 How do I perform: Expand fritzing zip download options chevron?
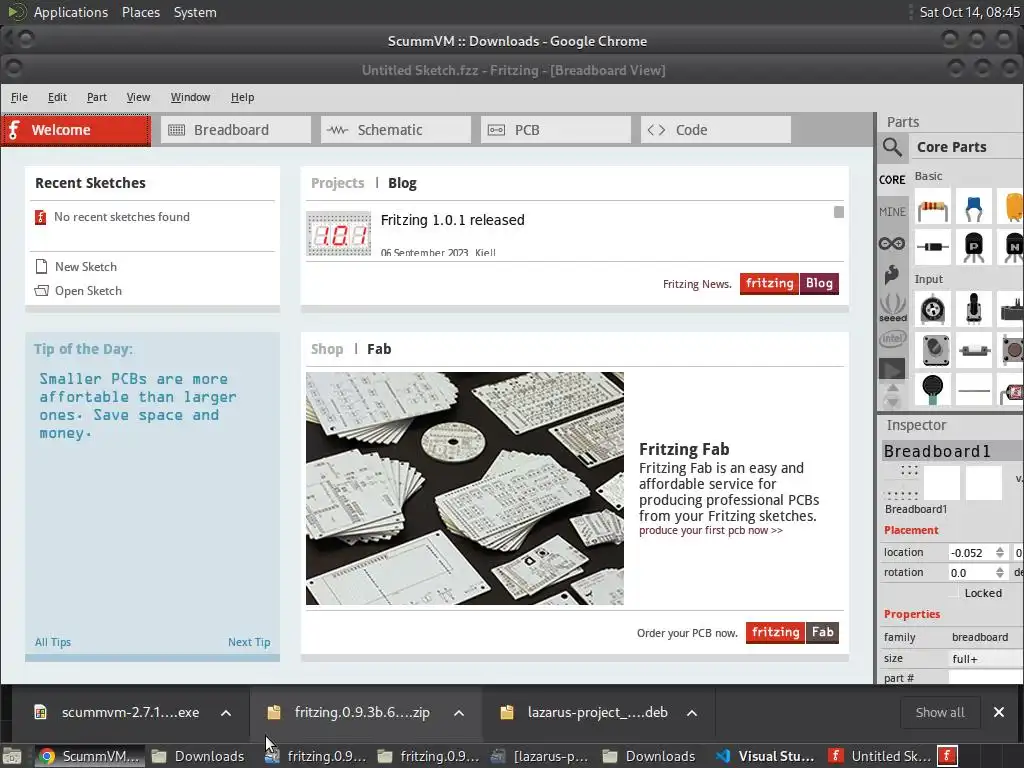pos(459,712)
